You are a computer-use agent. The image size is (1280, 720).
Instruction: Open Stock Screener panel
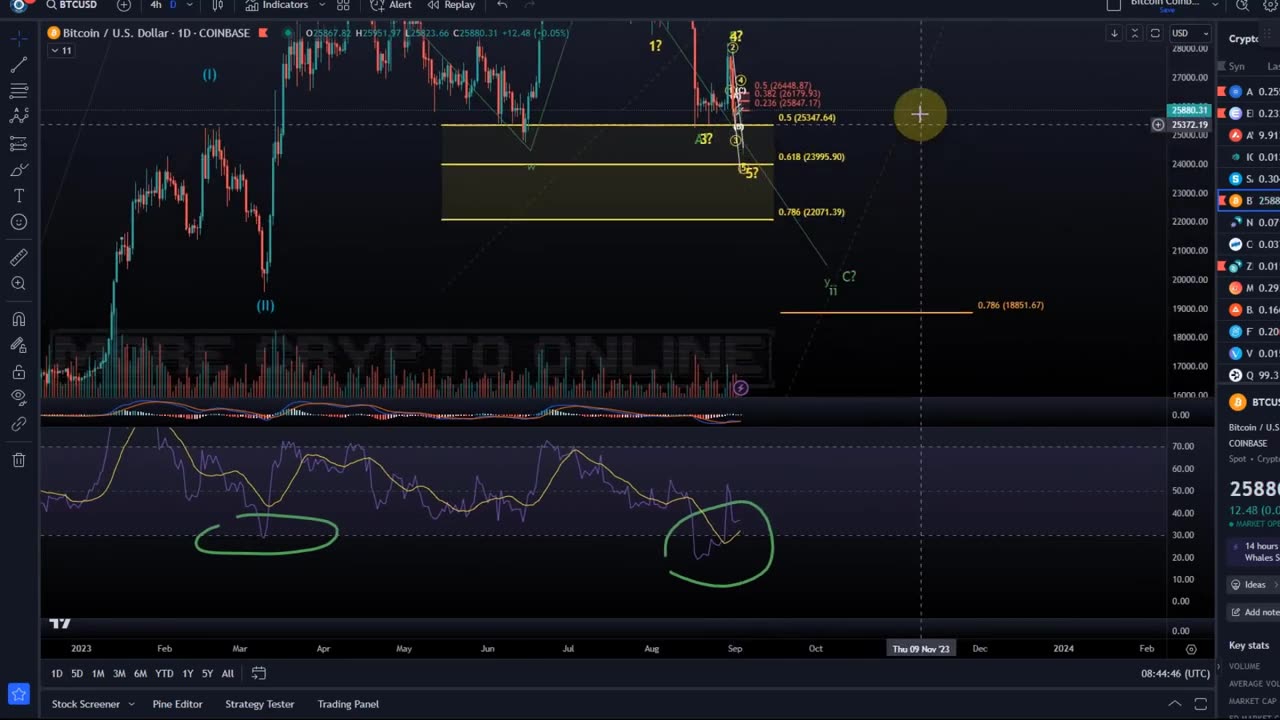point(86,704)
